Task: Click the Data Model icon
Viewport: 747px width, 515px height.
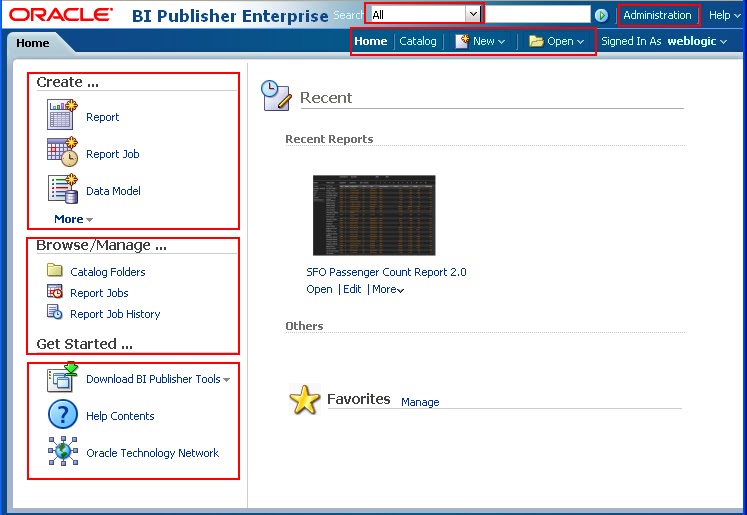Action: click(x=62, y=189)
